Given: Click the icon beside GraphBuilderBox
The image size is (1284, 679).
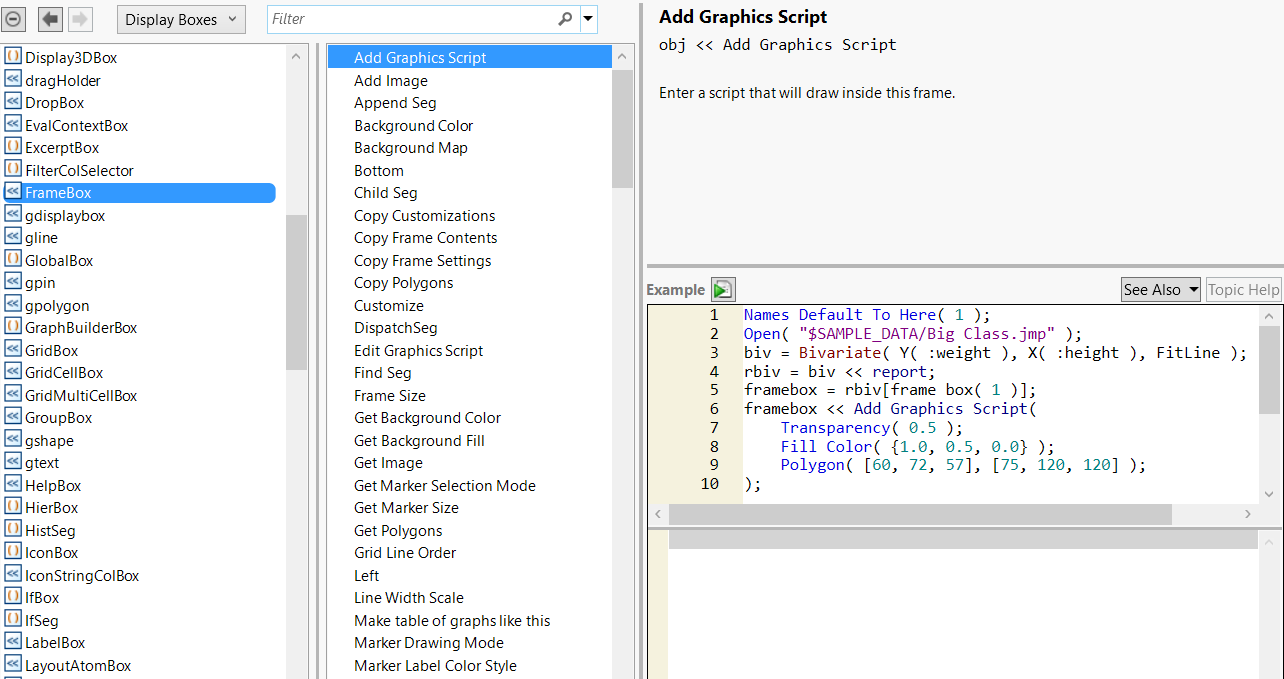Looking at the screenshot, I should [13, 328].
